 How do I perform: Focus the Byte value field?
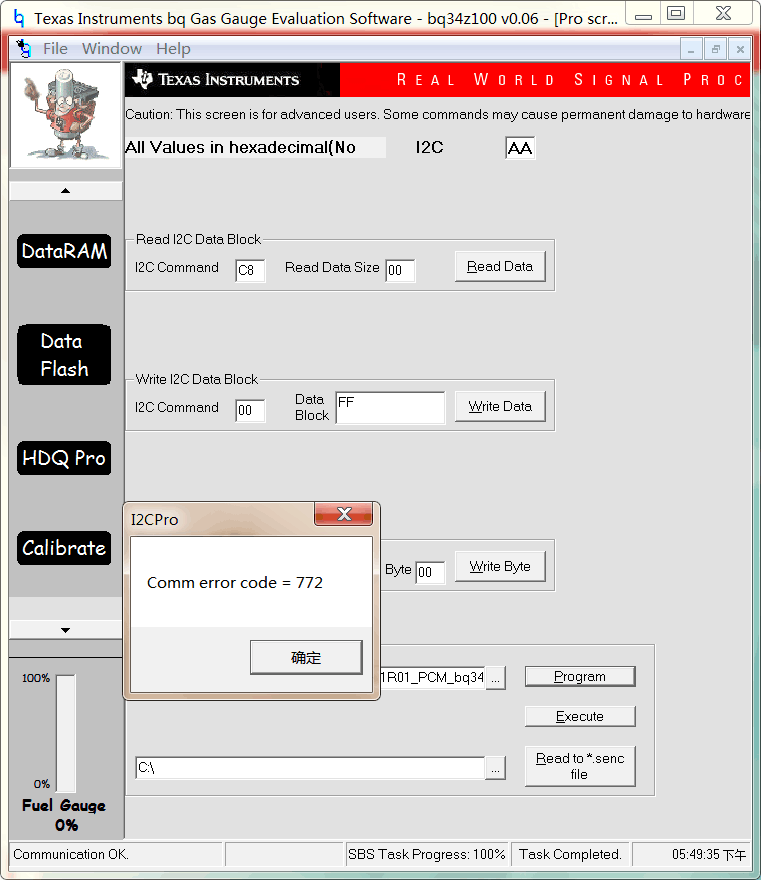point(430,572)
